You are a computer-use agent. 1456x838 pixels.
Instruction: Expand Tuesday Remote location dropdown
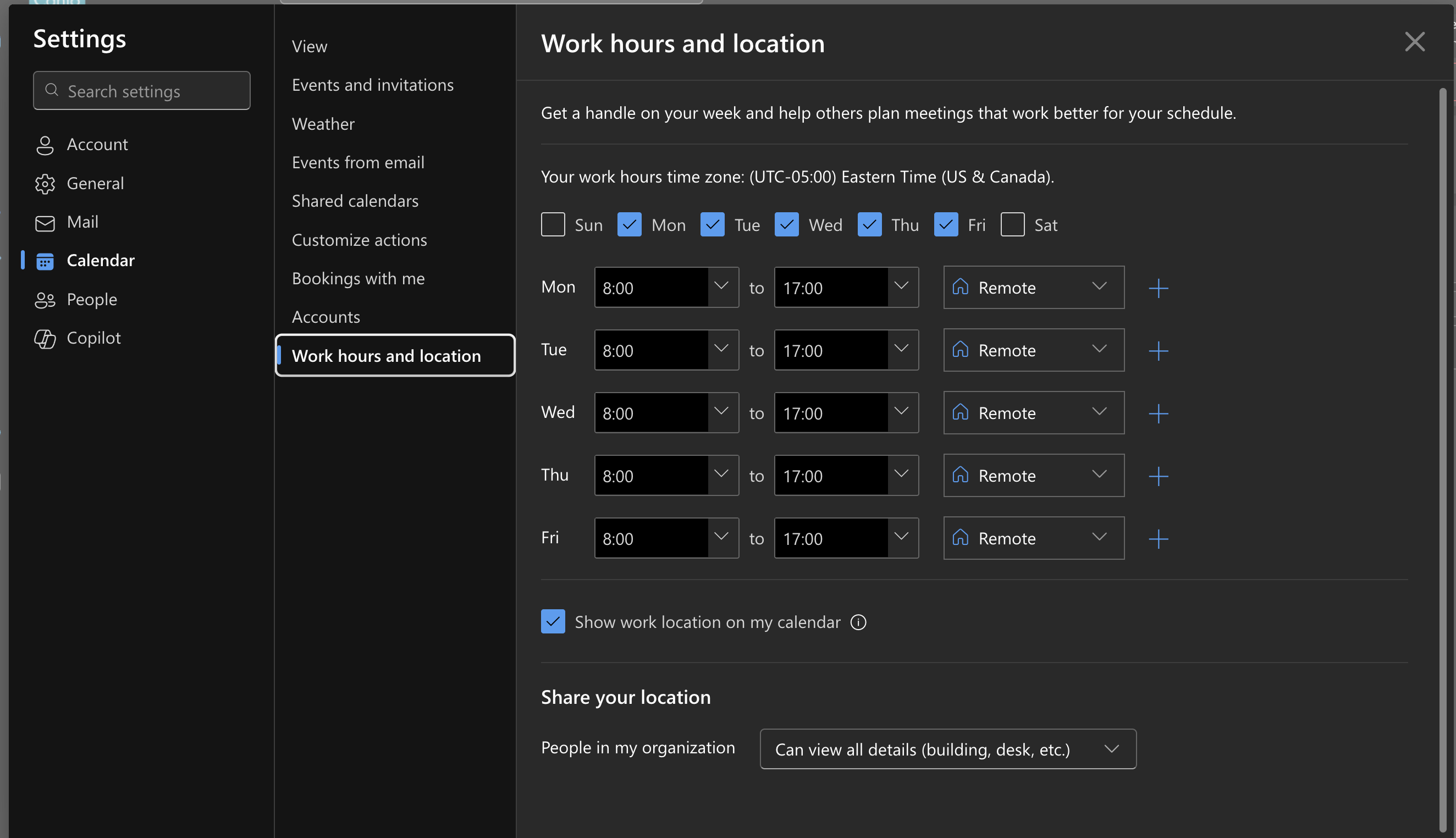[x=1034, y=350]
